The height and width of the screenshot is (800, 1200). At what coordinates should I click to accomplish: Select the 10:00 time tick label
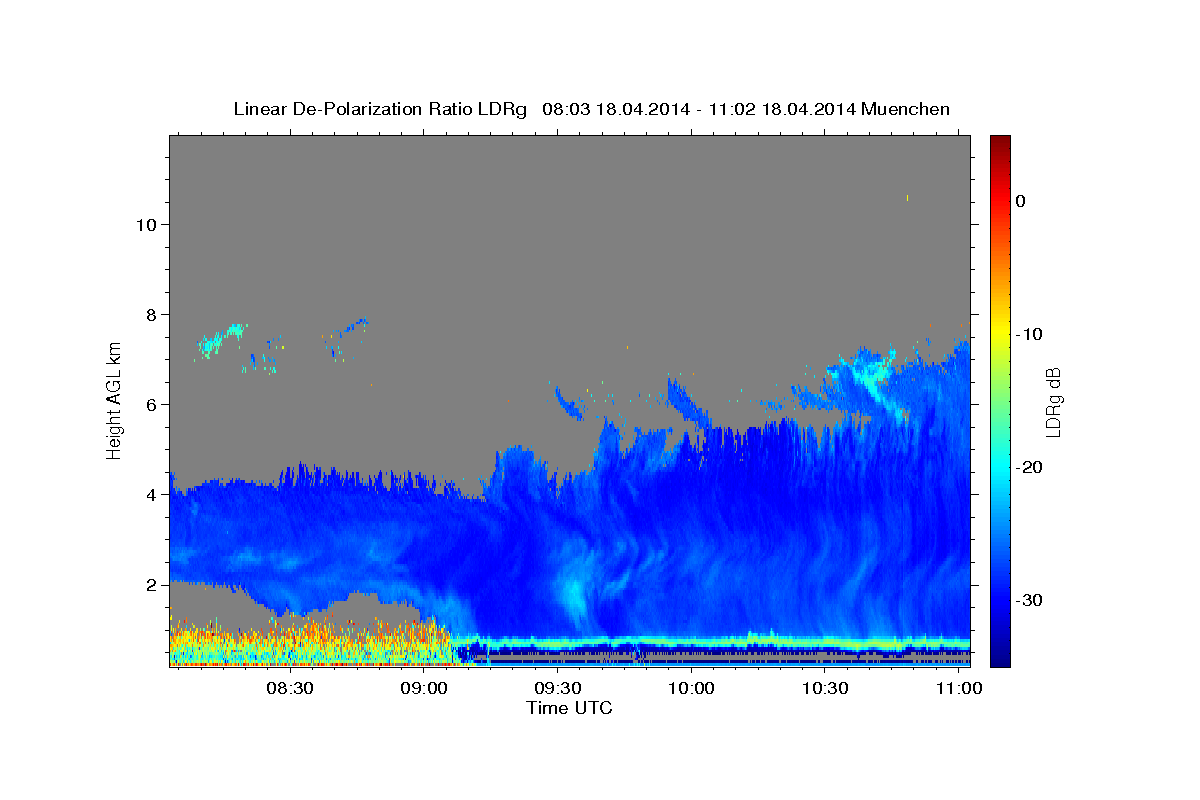click(691, 689)
